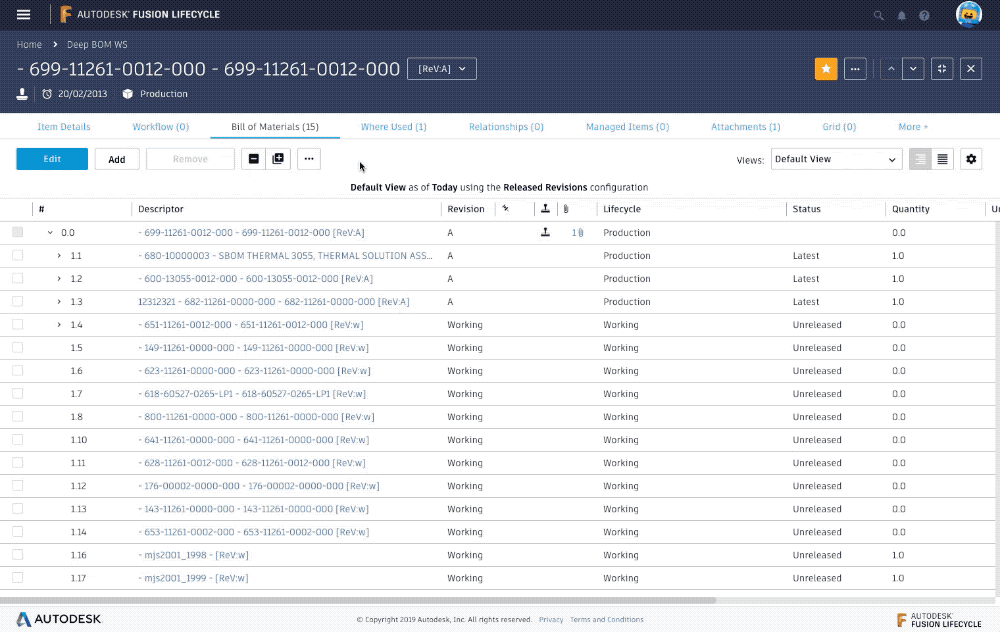
Task: Go to previous item with up arrow
Action: pos(891,69)
